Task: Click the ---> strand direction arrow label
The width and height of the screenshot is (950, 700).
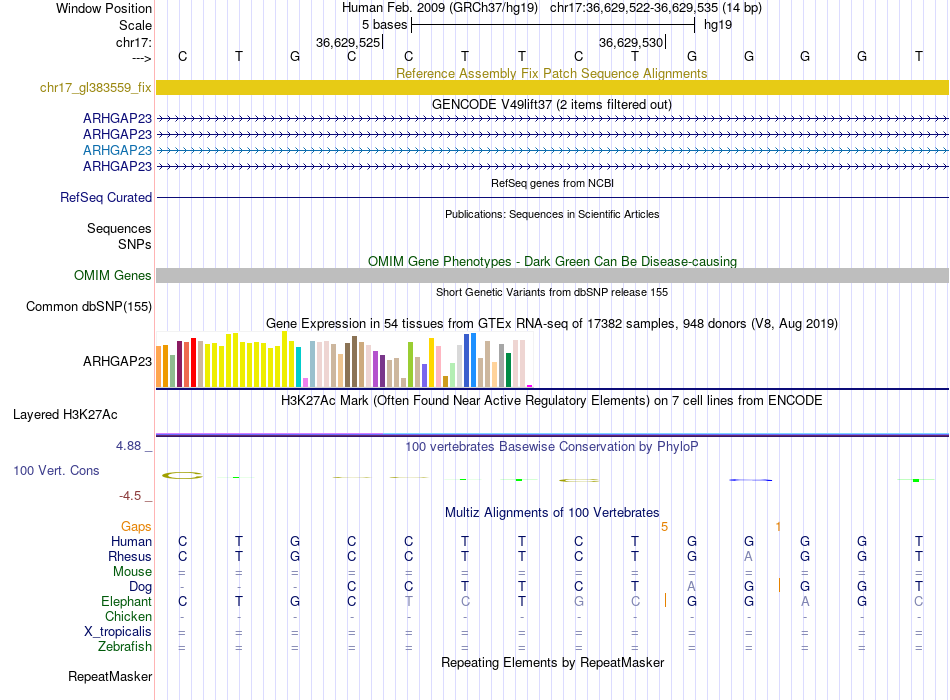Action: (x=142, y=58)
